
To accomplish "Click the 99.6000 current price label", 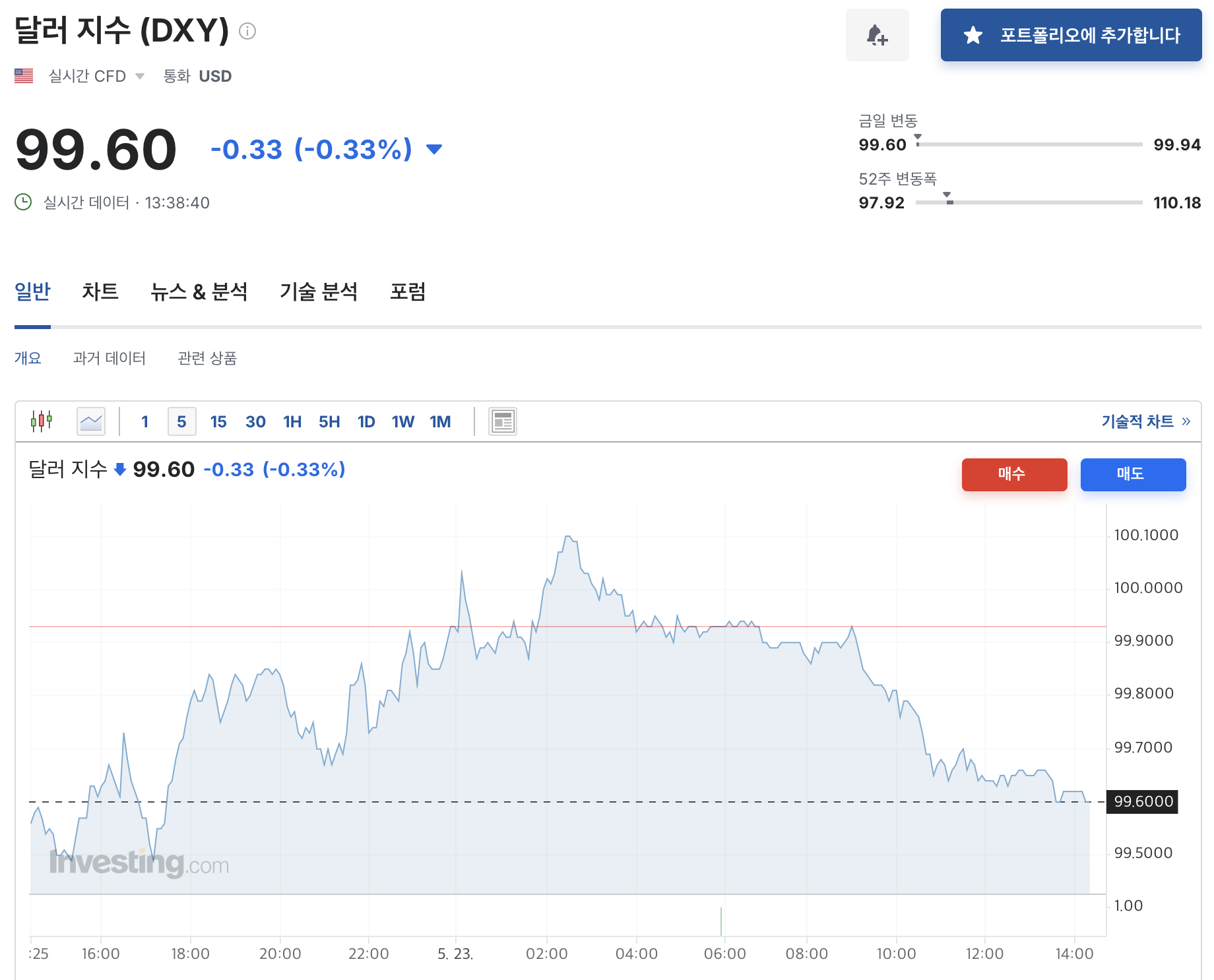I will (1142, 801).
